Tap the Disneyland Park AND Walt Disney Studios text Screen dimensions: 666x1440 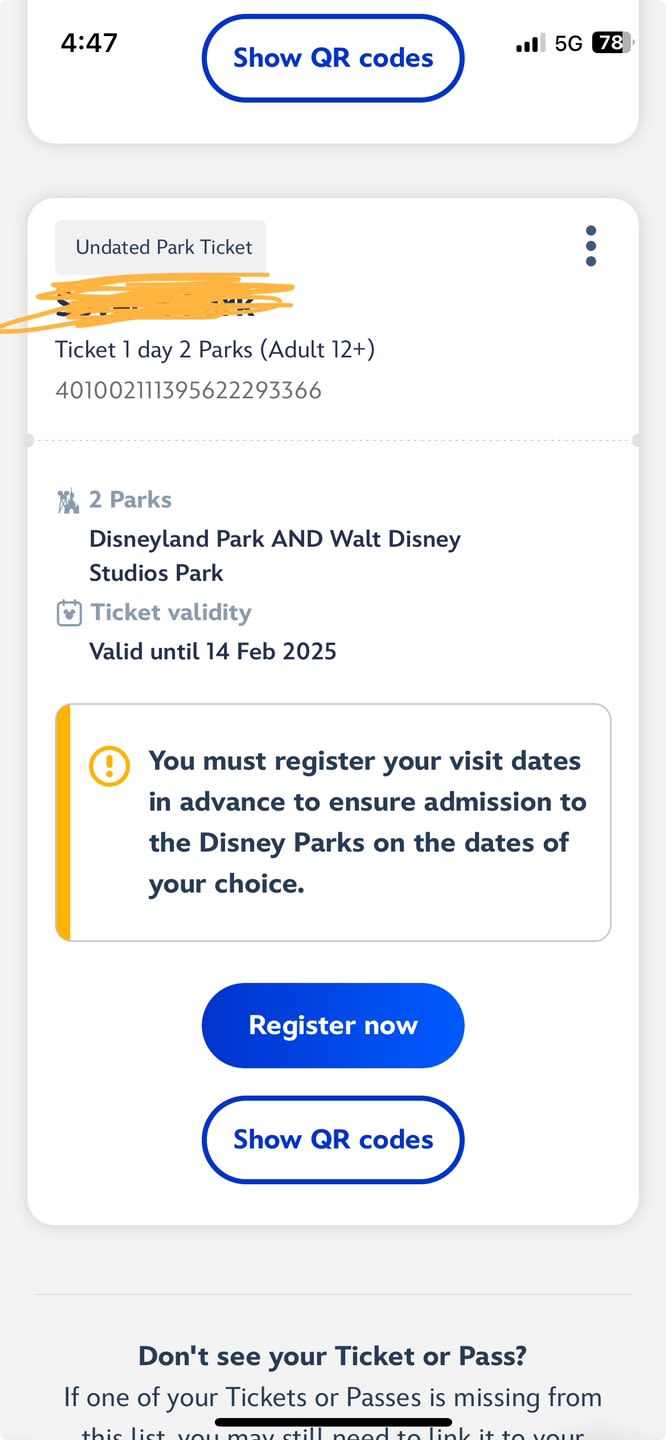[x=275, y=555]
